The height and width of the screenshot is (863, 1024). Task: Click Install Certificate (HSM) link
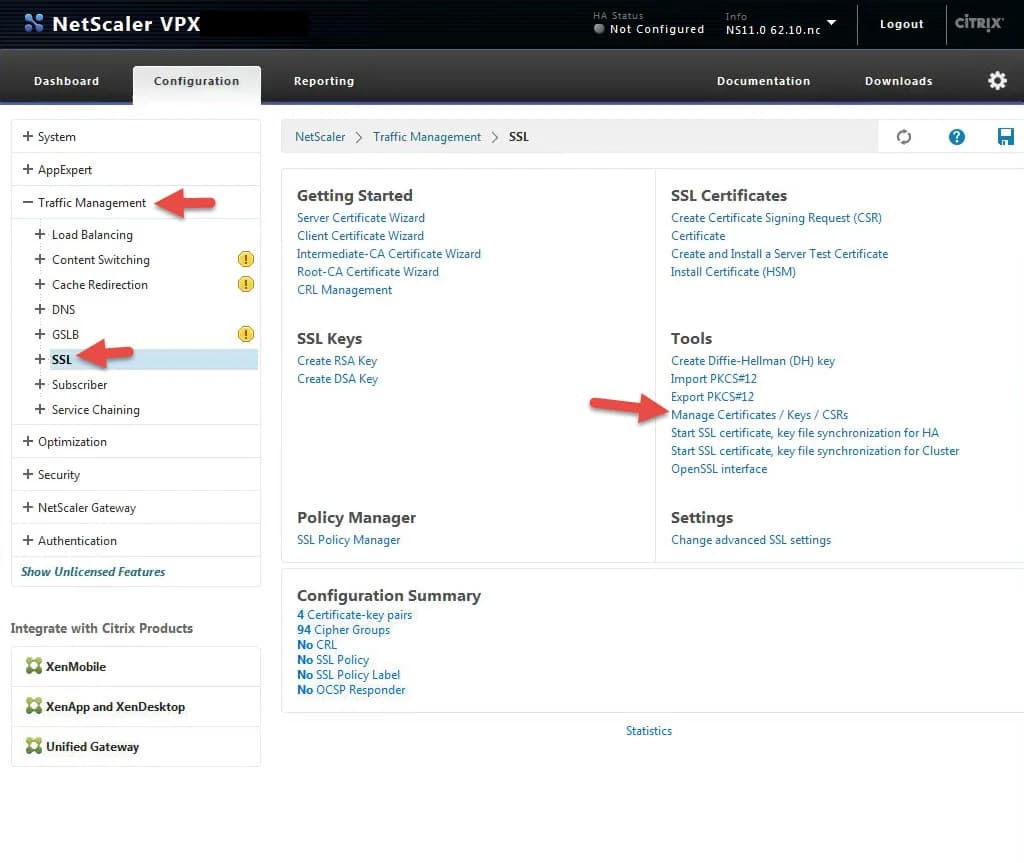pos(733,272)
